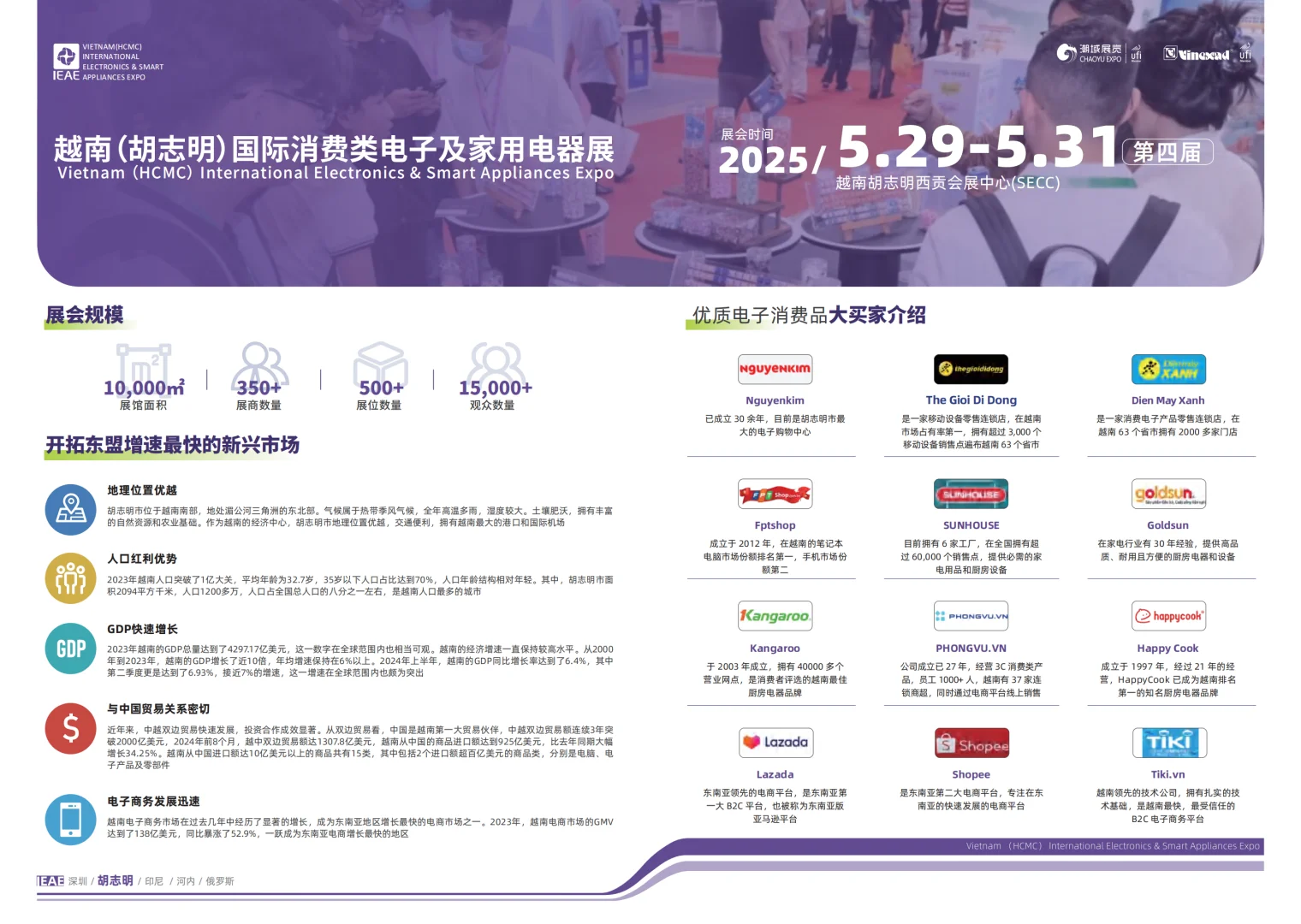
Task: Click the thegioididong logo
Action: point(971,369)
